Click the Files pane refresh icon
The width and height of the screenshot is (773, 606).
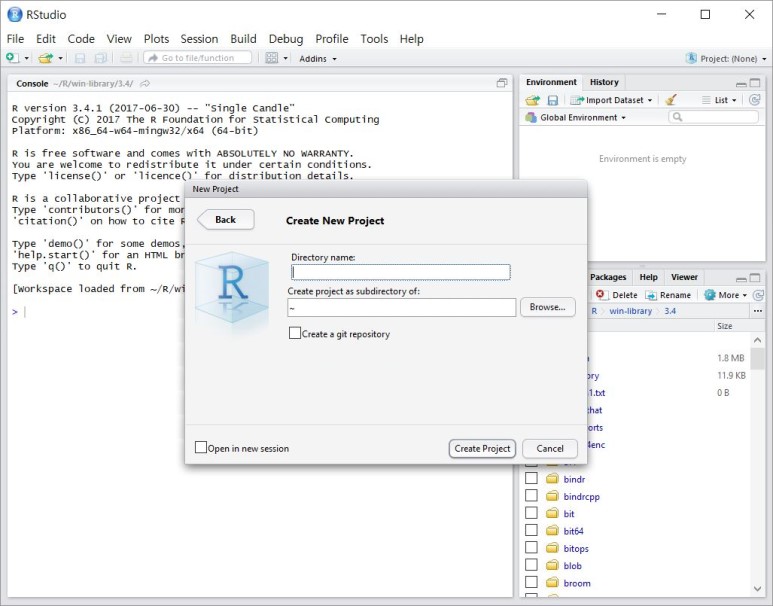[x=758, y=295]
